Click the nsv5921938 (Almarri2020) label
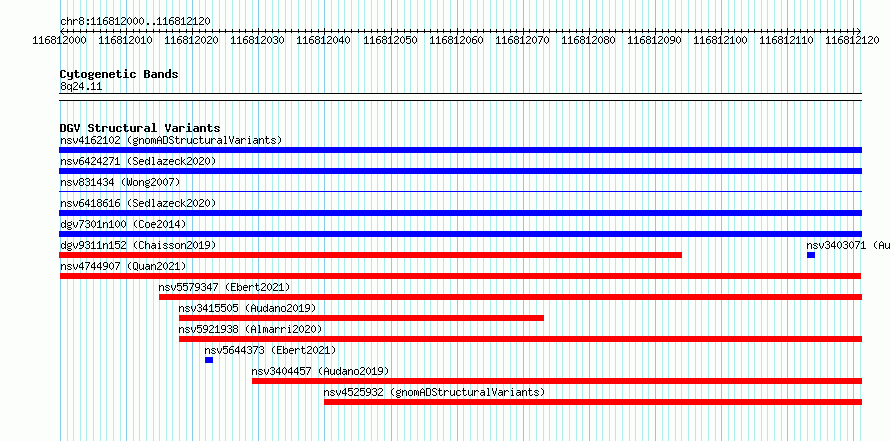The width and height of the screenshot is (890, 441). 250,329
